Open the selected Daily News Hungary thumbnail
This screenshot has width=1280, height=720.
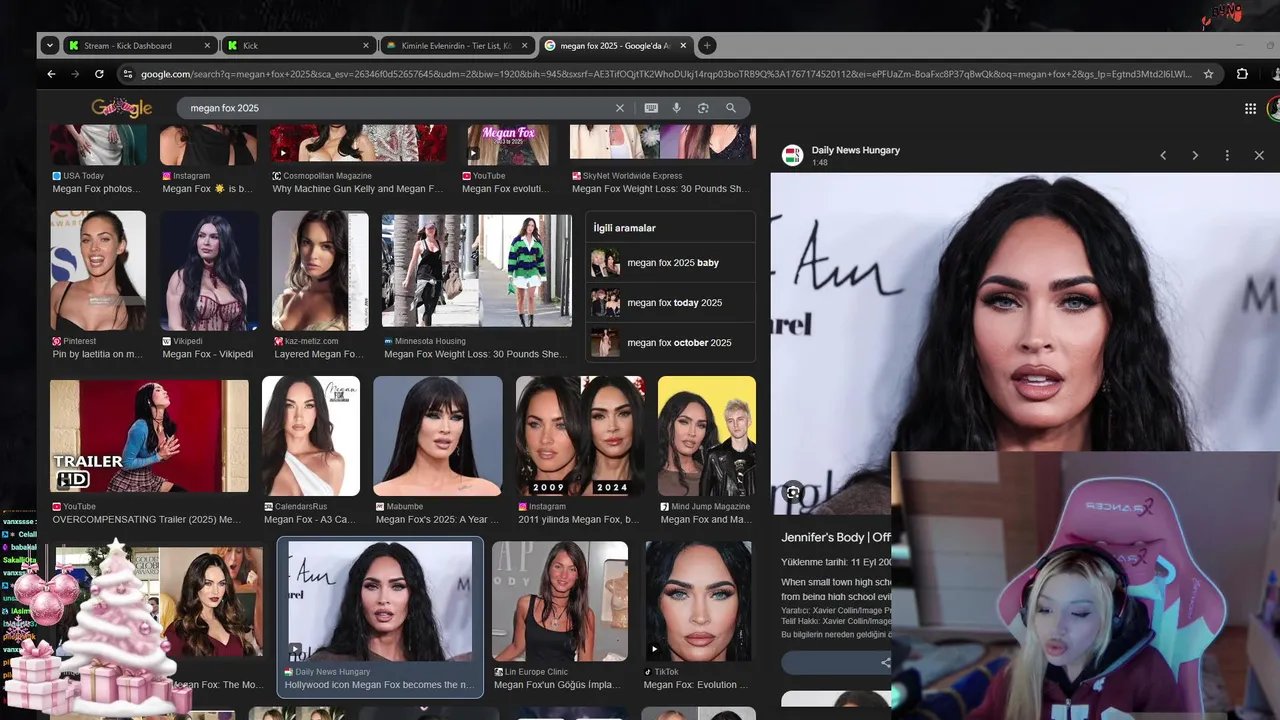(380, 601)
